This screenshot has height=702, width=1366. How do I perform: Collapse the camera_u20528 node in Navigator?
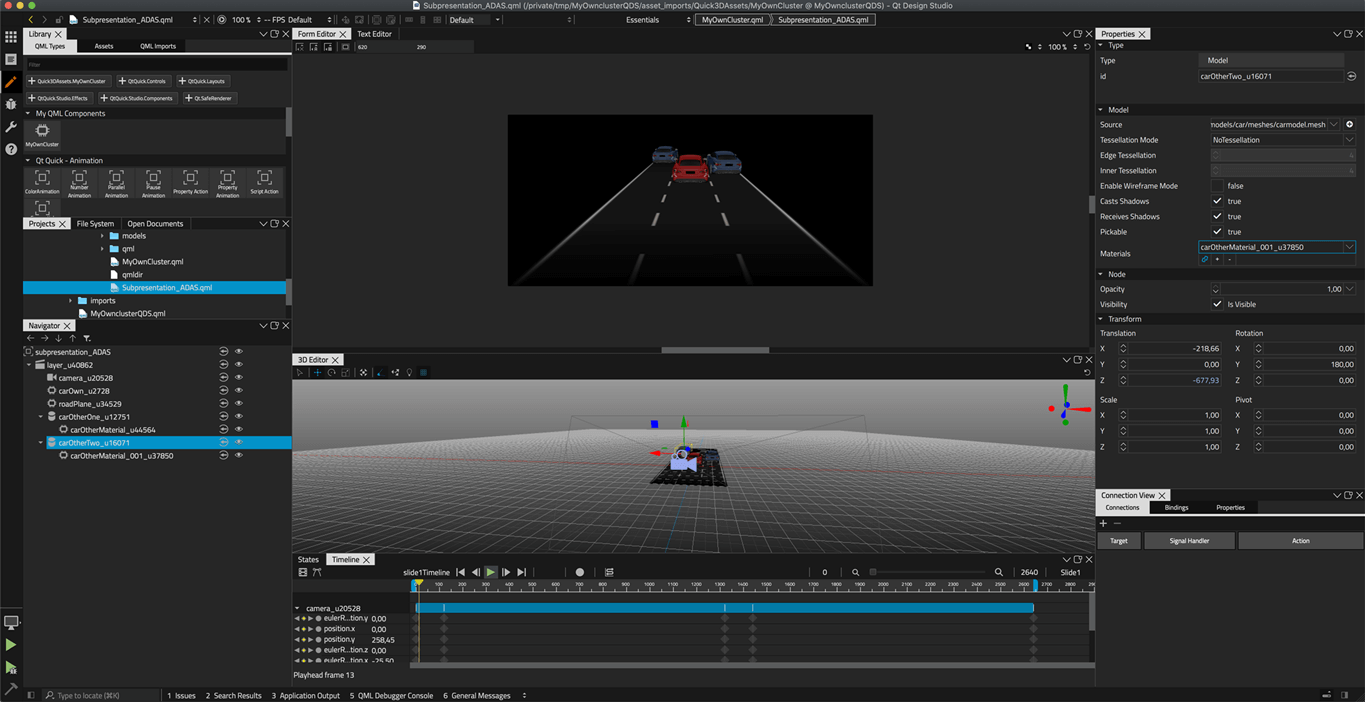click(x=297, y=609)
